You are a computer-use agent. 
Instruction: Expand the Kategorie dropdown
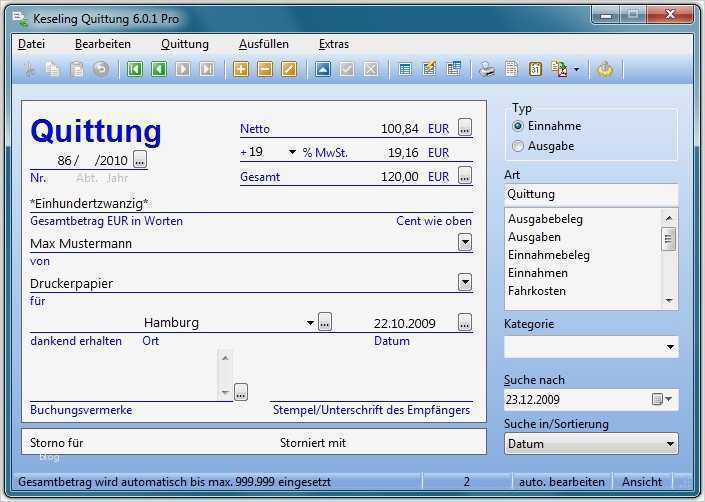pos(670,347)
